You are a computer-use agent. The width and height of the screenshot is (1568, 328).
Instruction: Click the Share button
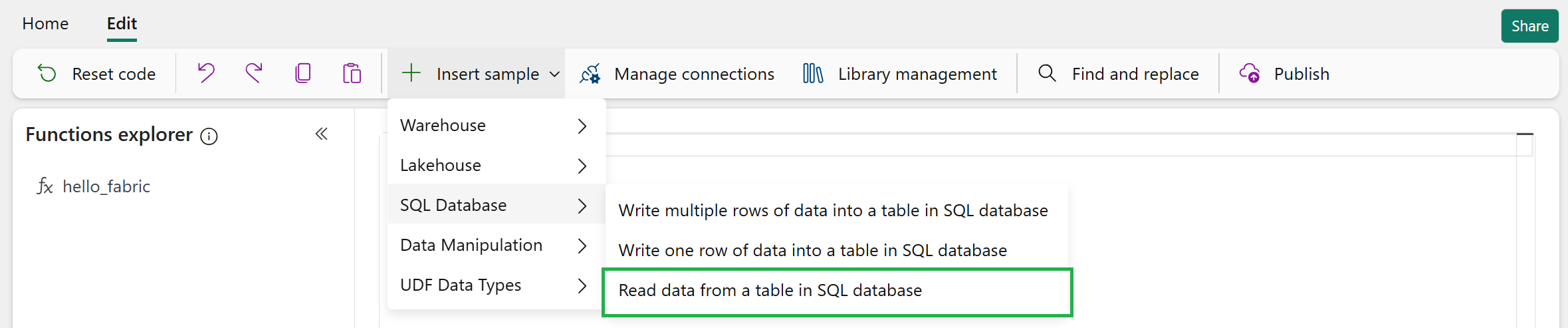pyautogui.click(x=1529, y=26)
